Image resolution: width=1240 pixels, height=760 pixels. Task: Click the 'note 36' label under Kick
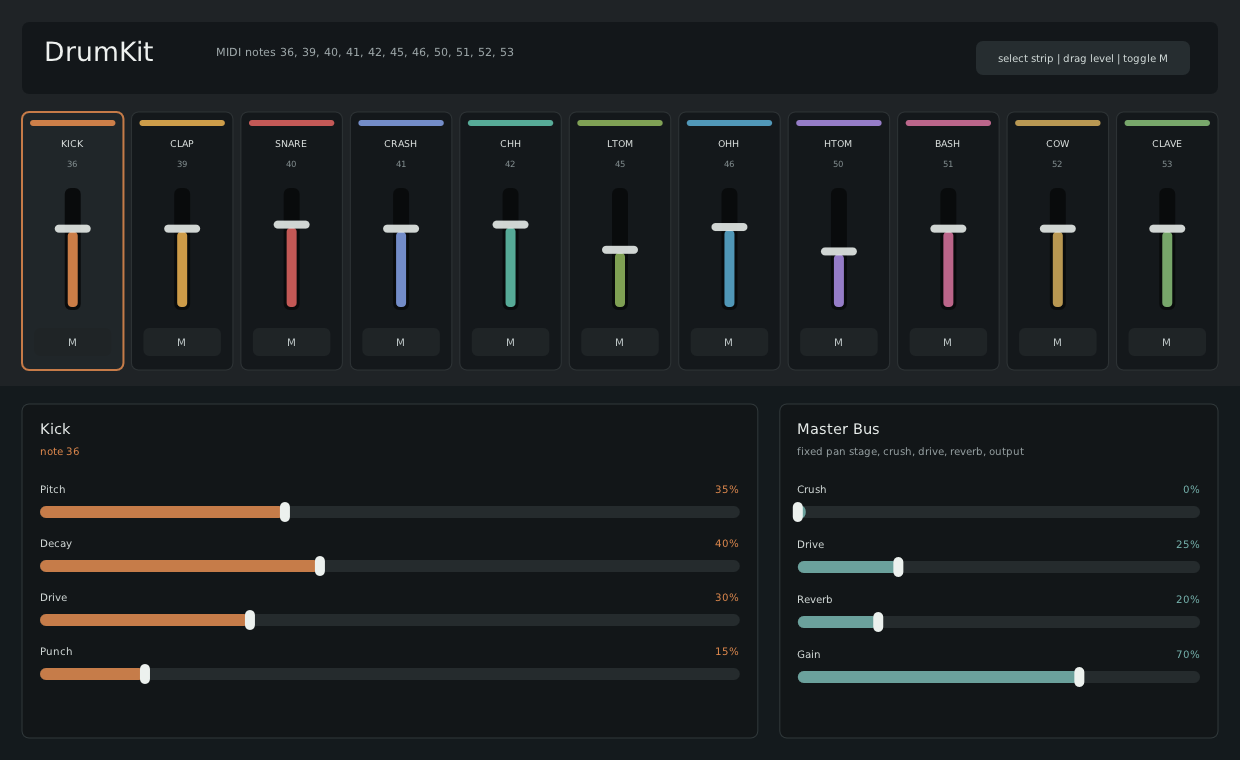click(60, 452)
